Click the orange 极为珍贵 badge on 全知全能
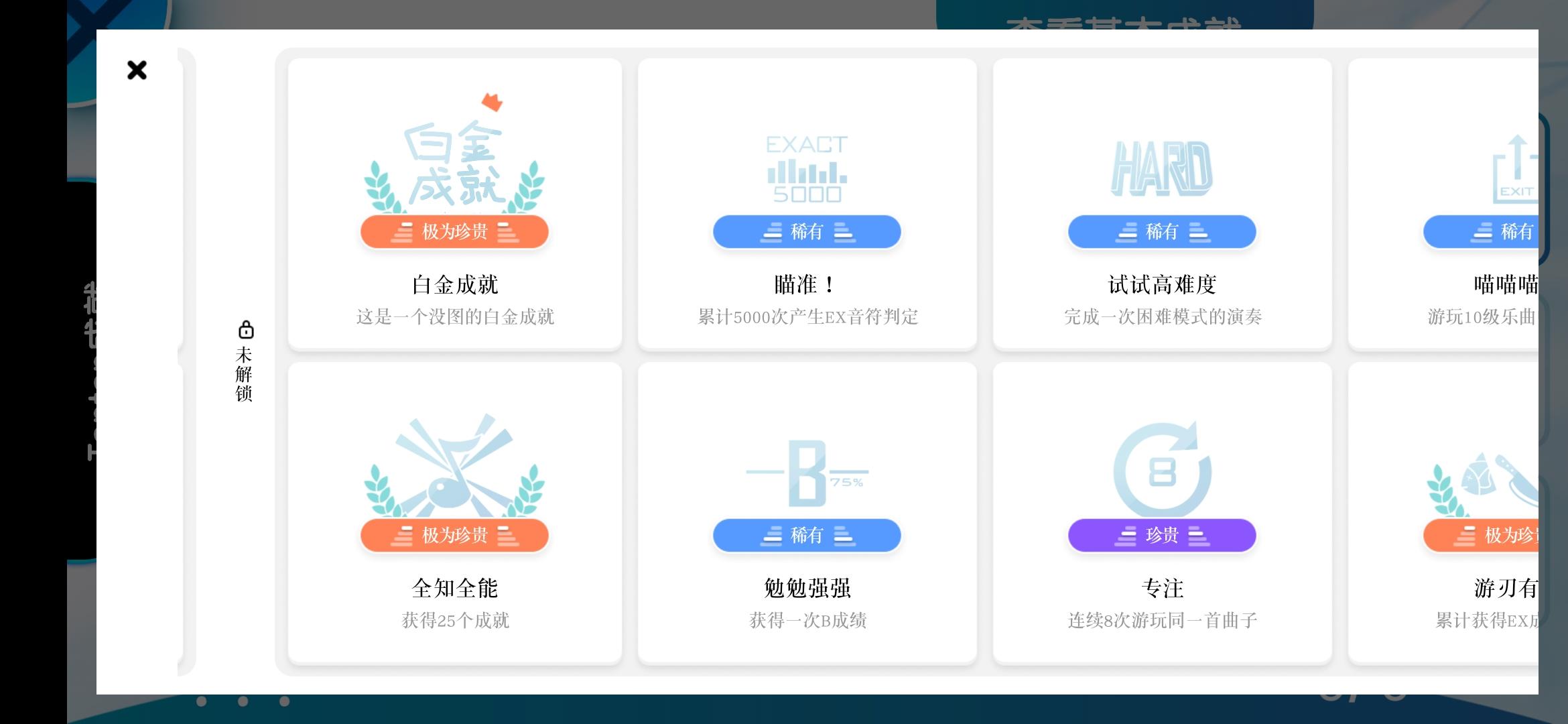Screen dimensions: 1568x724 point(454,536)
